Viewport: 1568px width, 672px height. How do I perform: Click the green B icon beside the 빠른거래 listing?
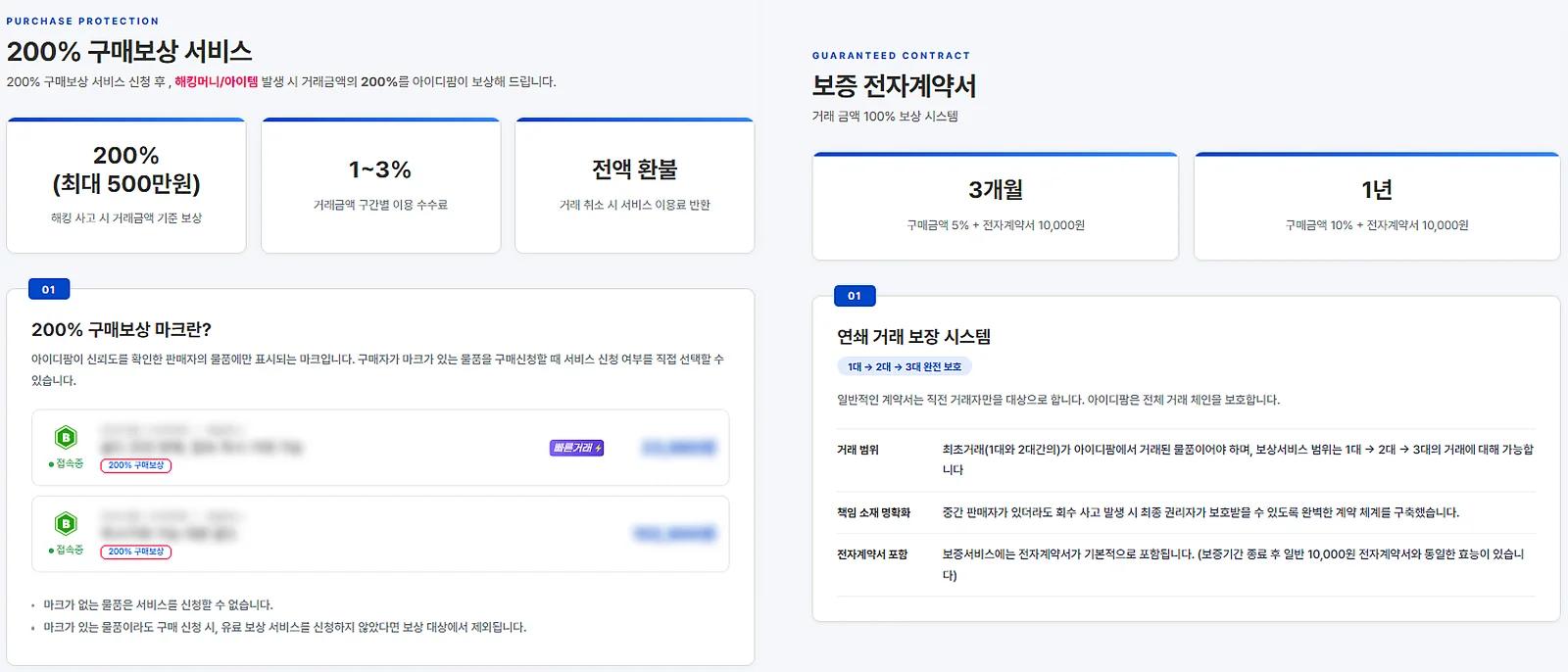pyautogui.click(x=66, y=437)
